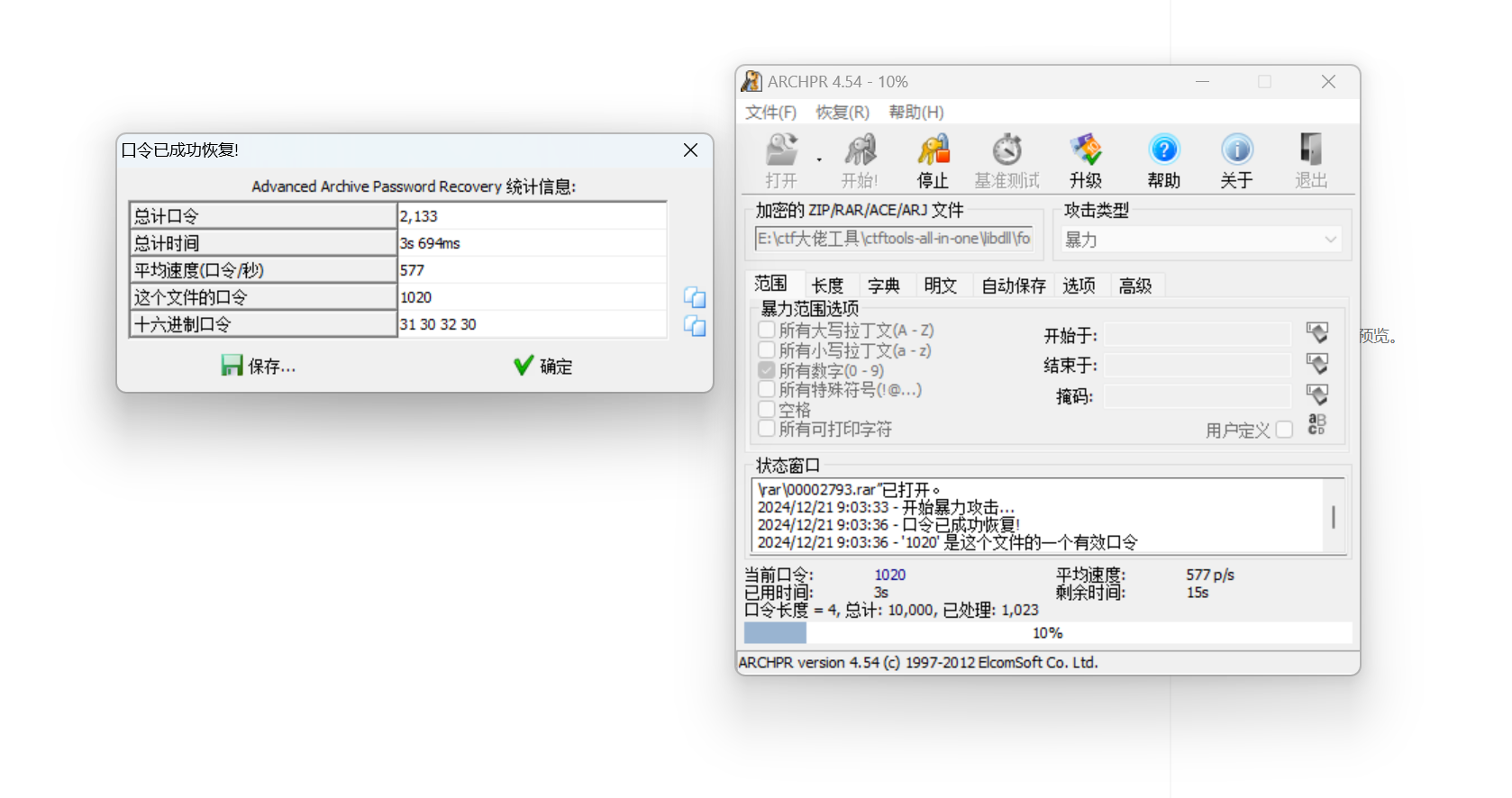Click the 掩码 input field

coord(1198,396)
